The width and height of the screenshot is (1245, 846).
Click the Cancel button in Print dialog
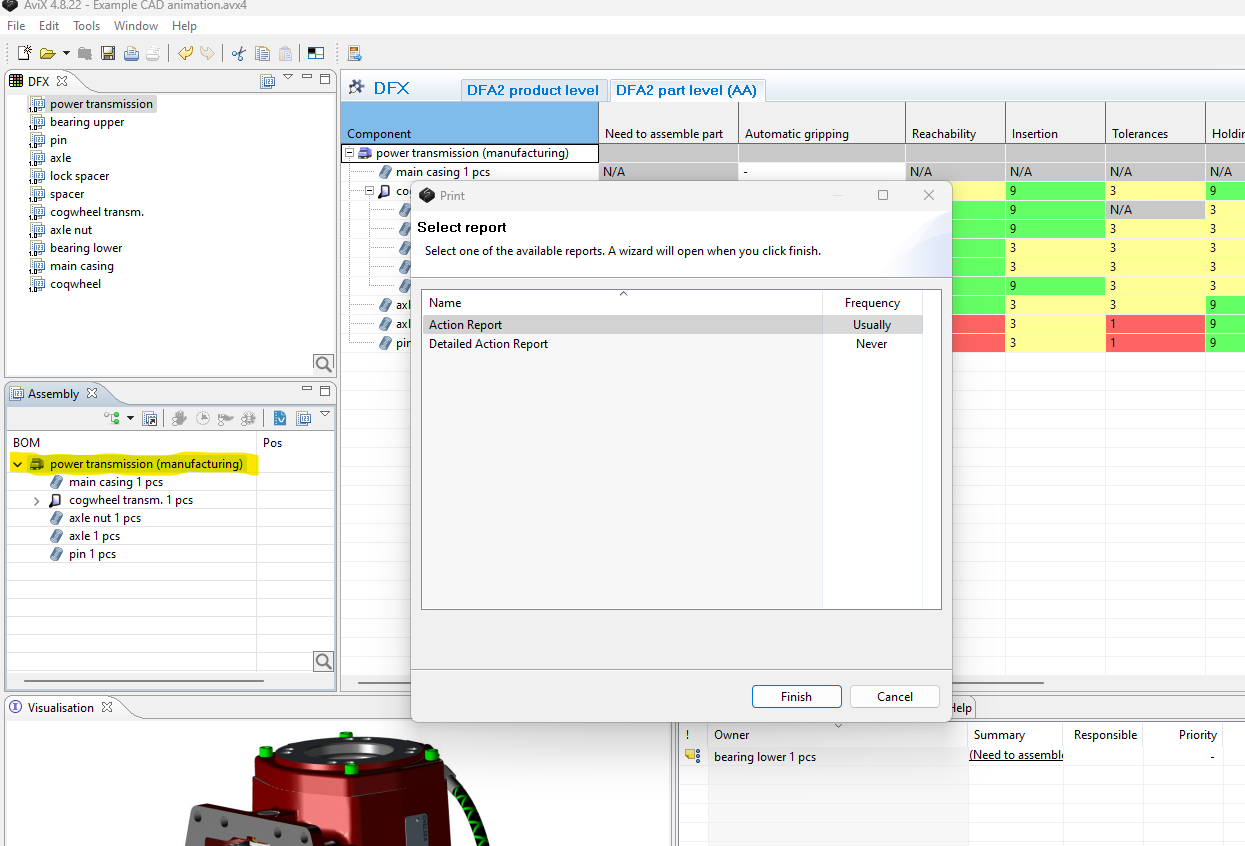(894, 697)
